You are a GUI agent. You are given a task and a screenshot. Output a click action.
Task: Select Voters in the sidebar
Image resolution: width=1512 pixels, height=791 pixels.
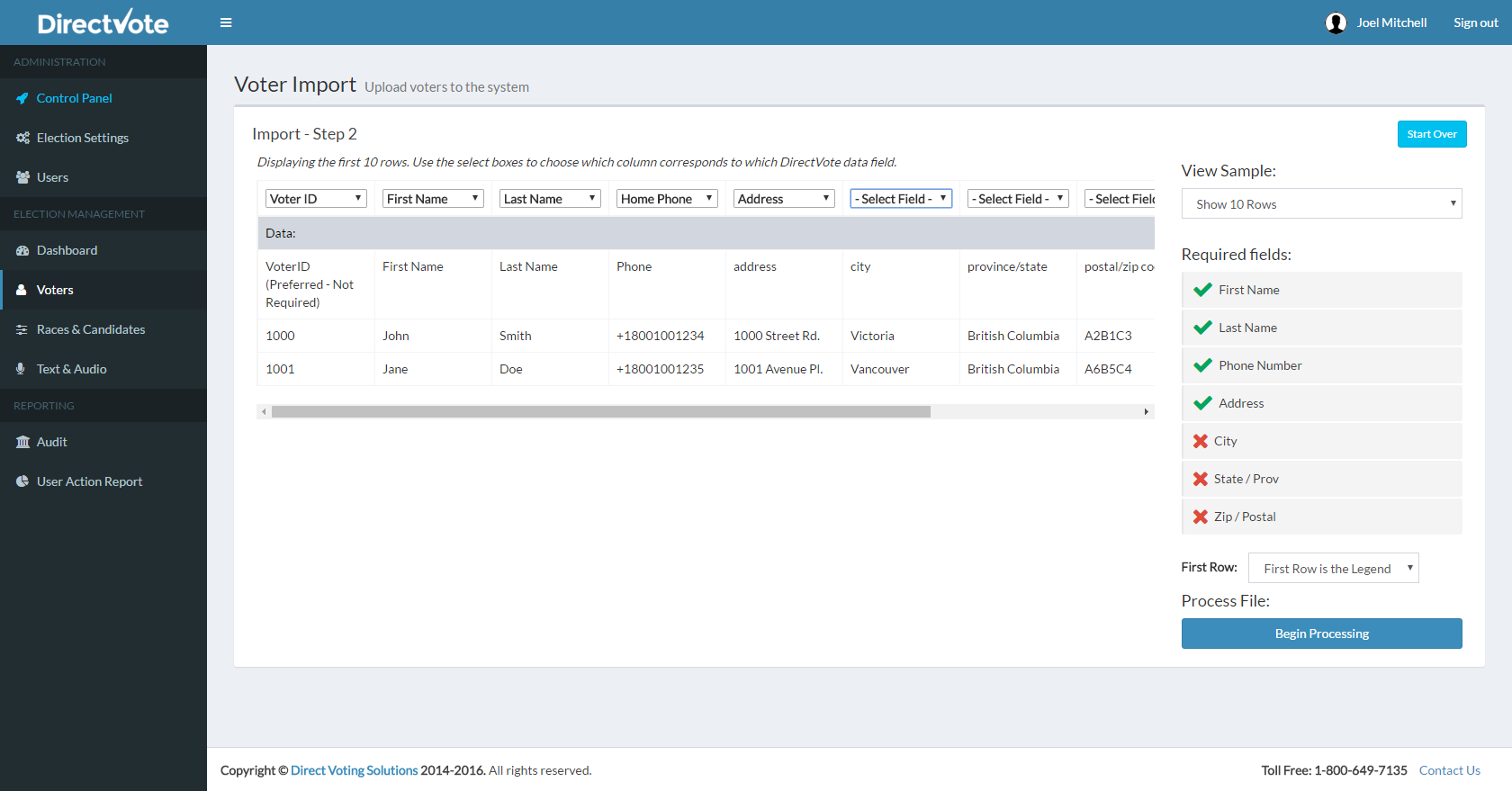103,290
